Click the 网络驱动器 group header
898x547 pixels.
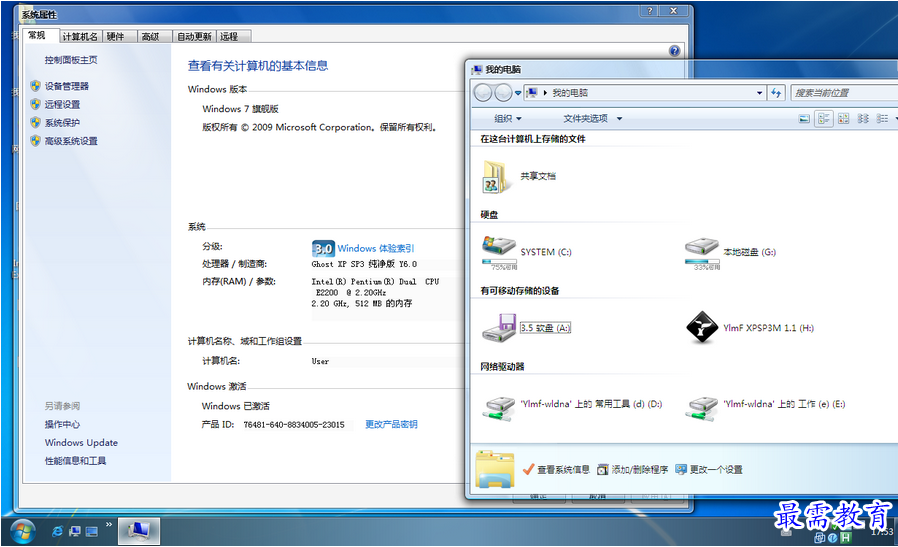502,367
